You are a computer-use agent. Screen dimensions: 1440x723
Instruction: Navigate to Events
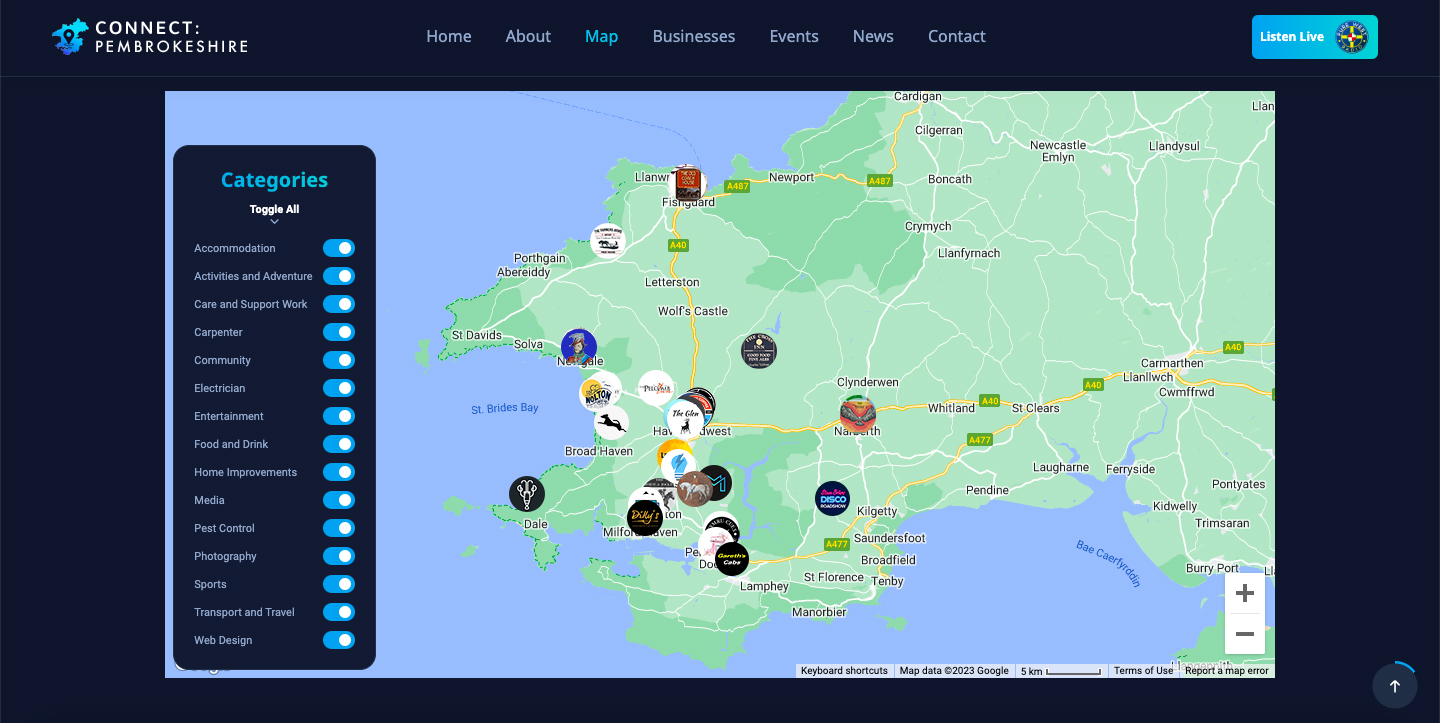[x=794, y=36]
